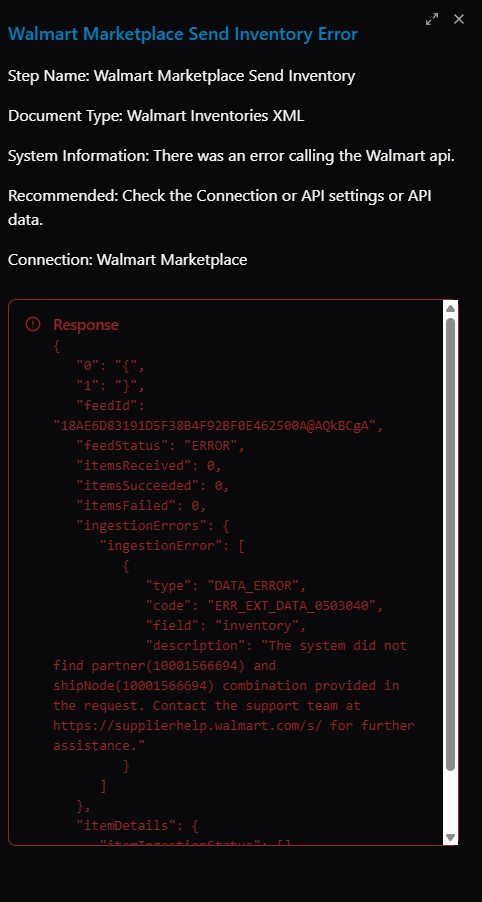The height and width of the screenshot is (902, 482).
Task: Click the System Information error line
Action: 231,156
